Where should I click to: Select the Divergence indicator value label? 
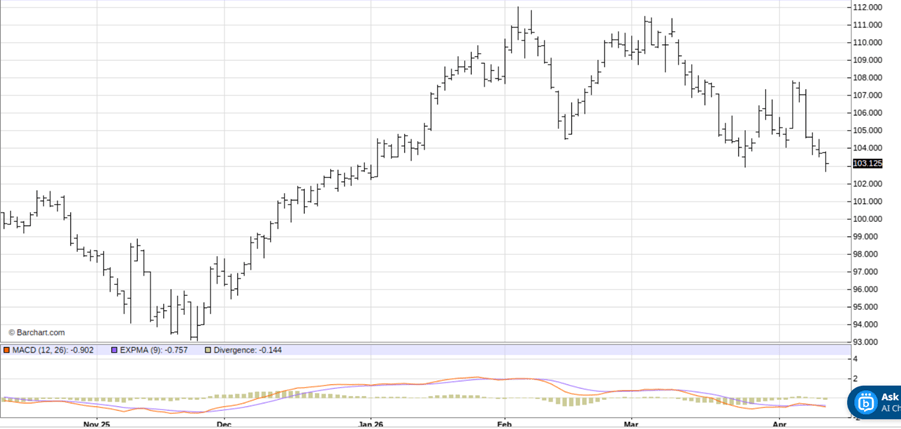coord(248,350)
